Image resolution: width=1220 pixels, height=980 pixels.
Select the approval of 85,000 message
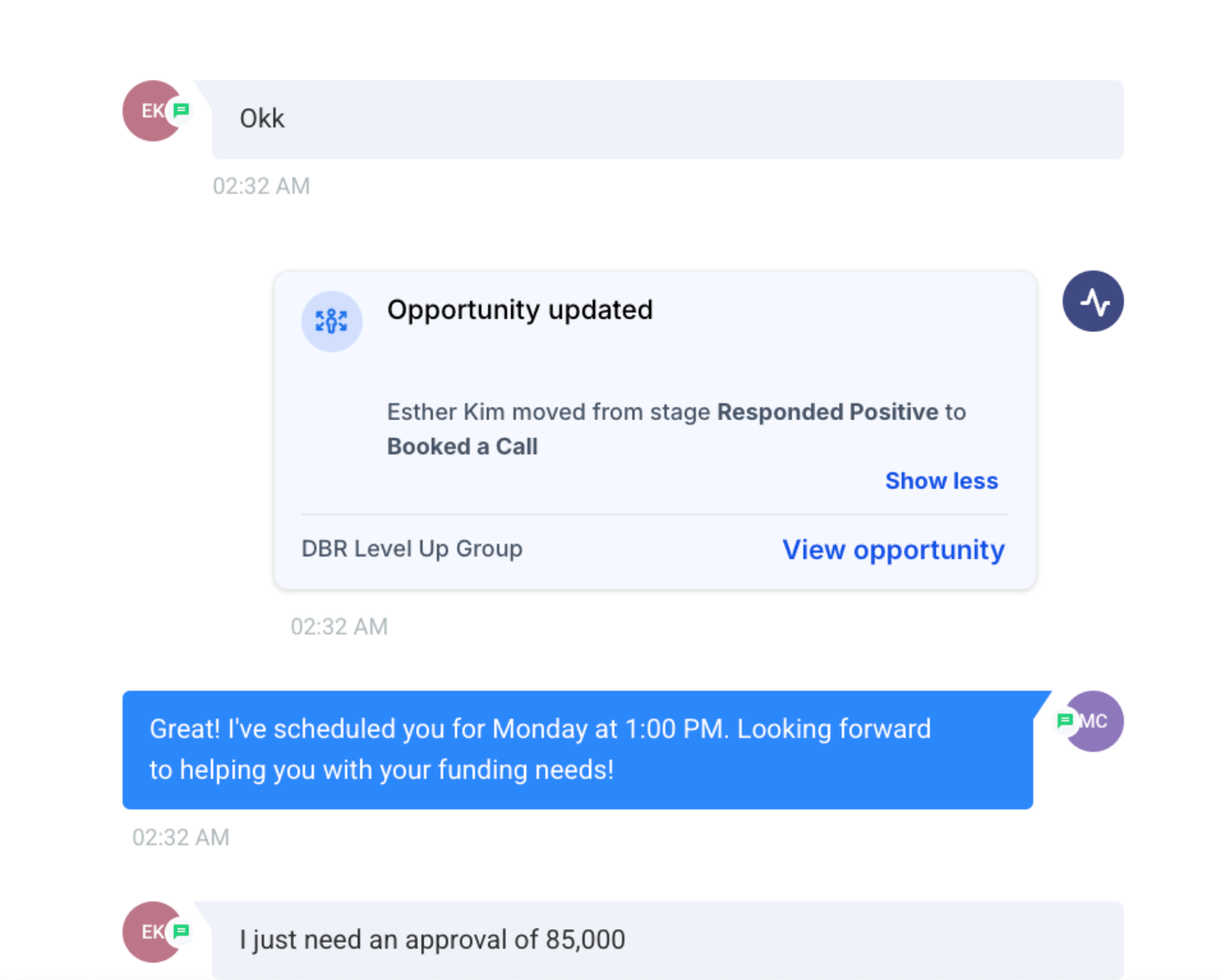[x=667, y=940]
